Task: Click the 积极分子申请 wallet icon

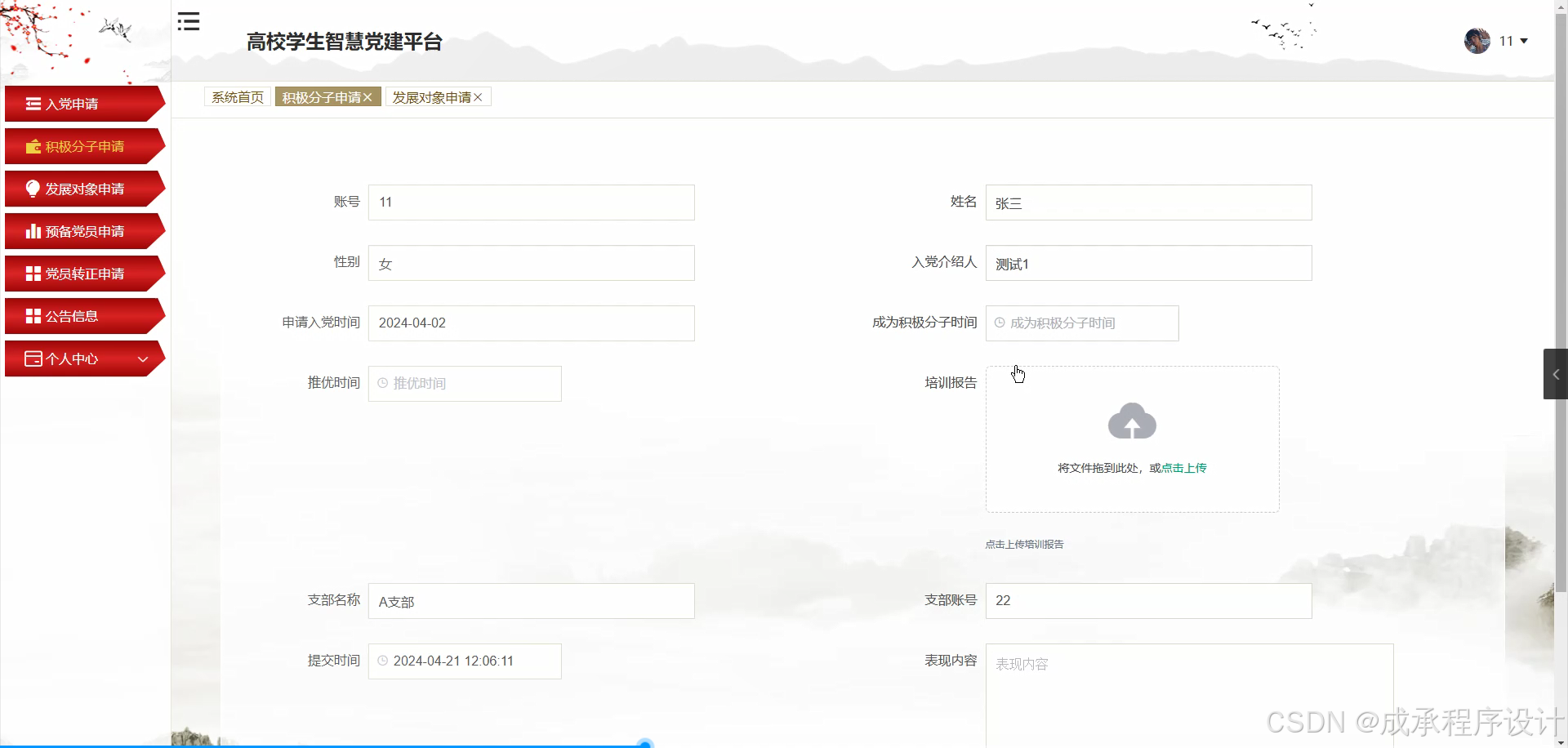Action: pyautogui.click(x=33, y=146)
